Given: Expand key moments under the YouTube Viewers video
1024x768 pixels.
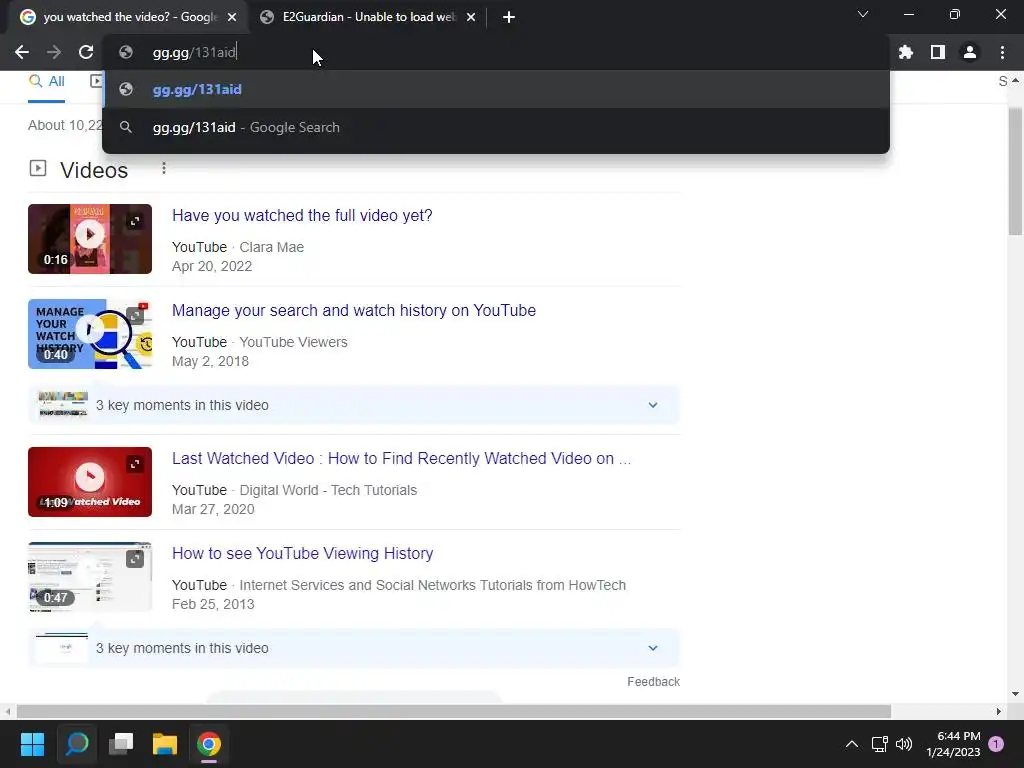Looking at the screenshot, I should point(354,405).
